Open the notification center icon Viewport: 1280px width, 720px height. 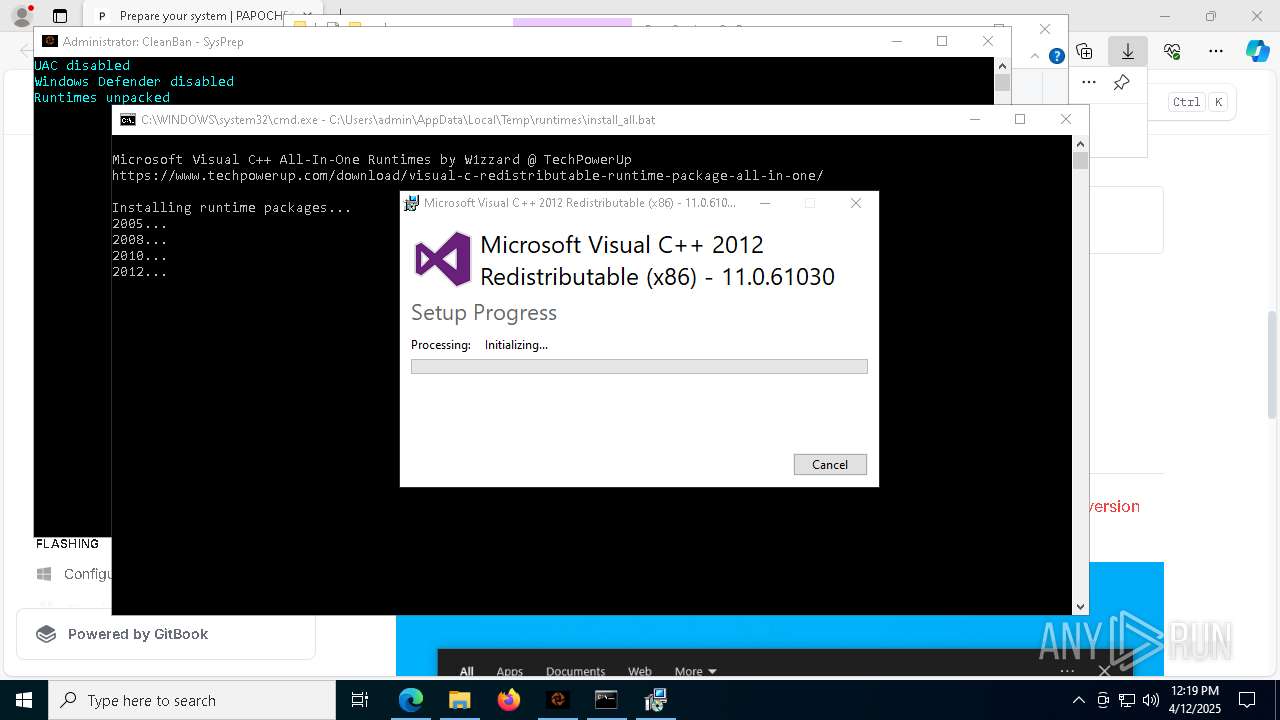[1247, 700]
